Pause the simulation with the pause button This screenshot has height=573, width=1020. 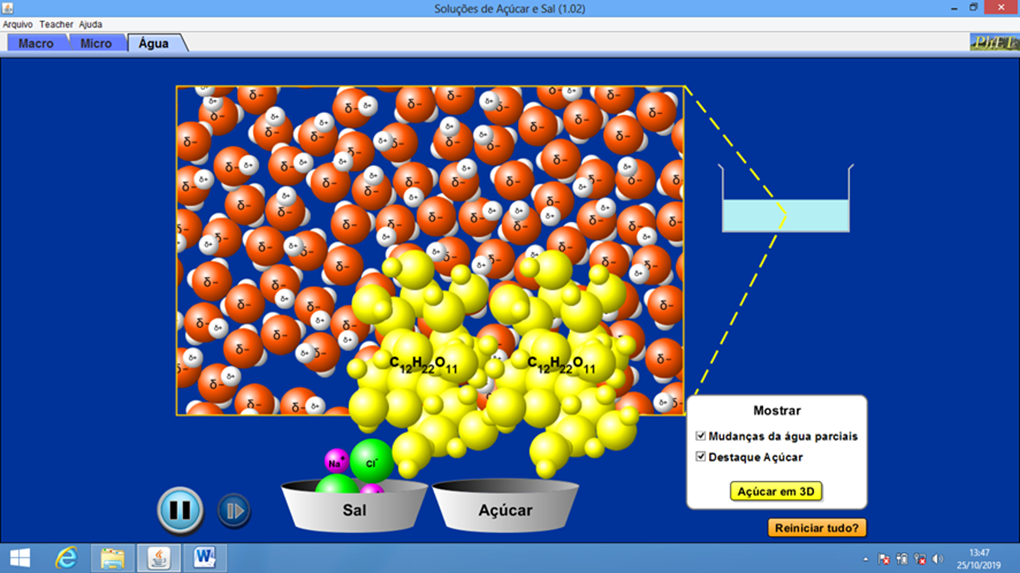tap(180, 510)
